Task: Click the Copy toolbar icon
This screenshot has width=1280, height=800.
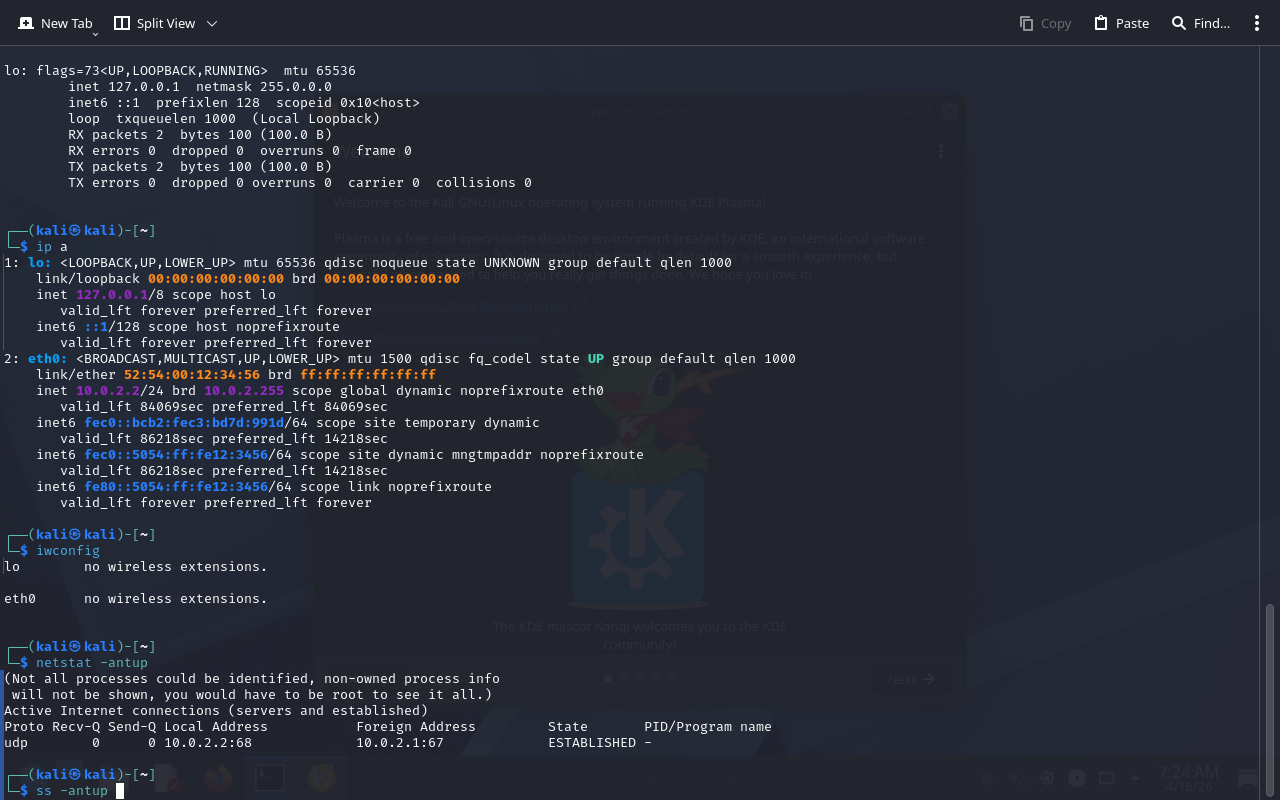Action: (x=1026, y=23)
